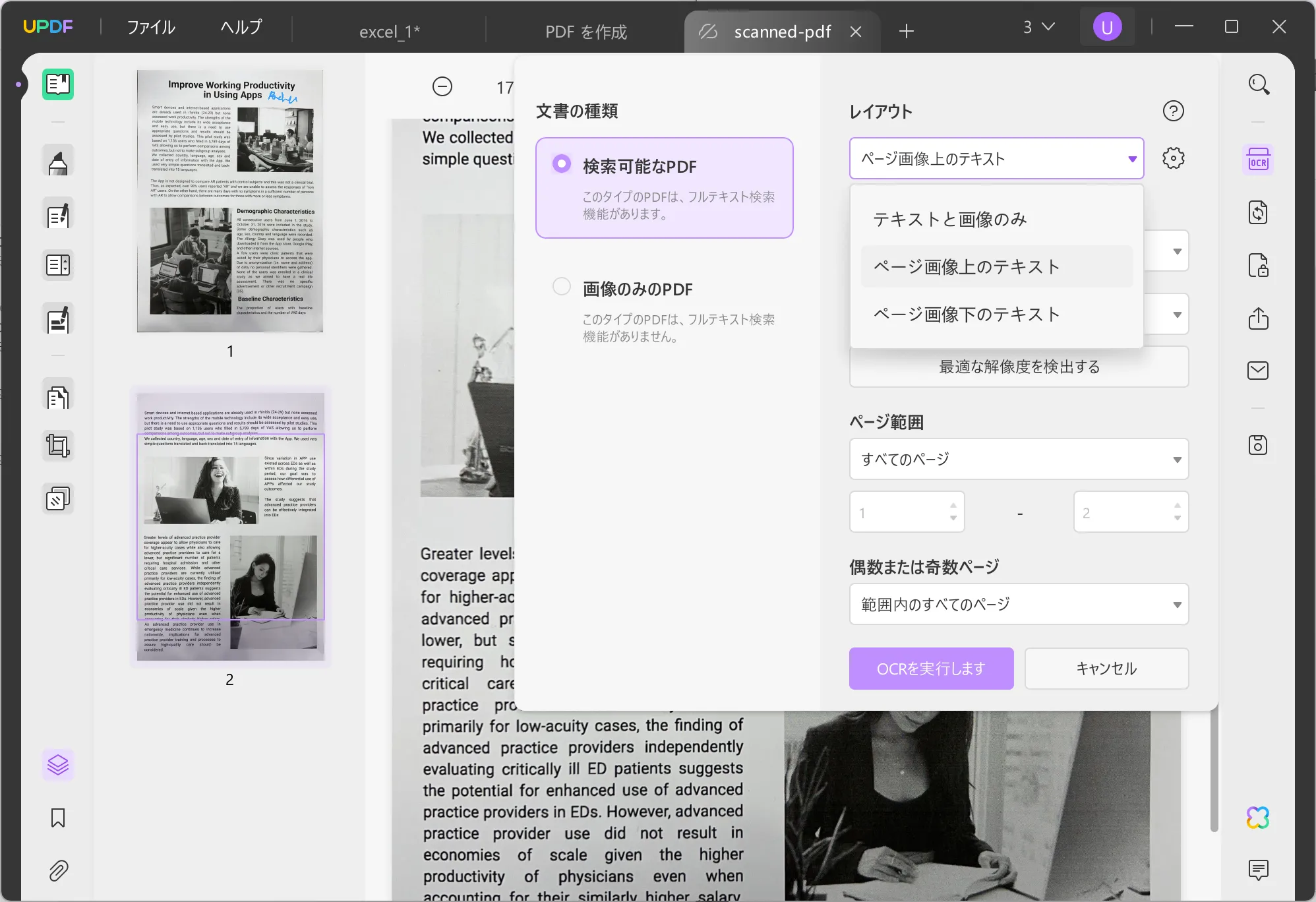This screenshot has height=902, width=1316.
Task: Switch to the excel_1* tab
Action: point(389,32)
